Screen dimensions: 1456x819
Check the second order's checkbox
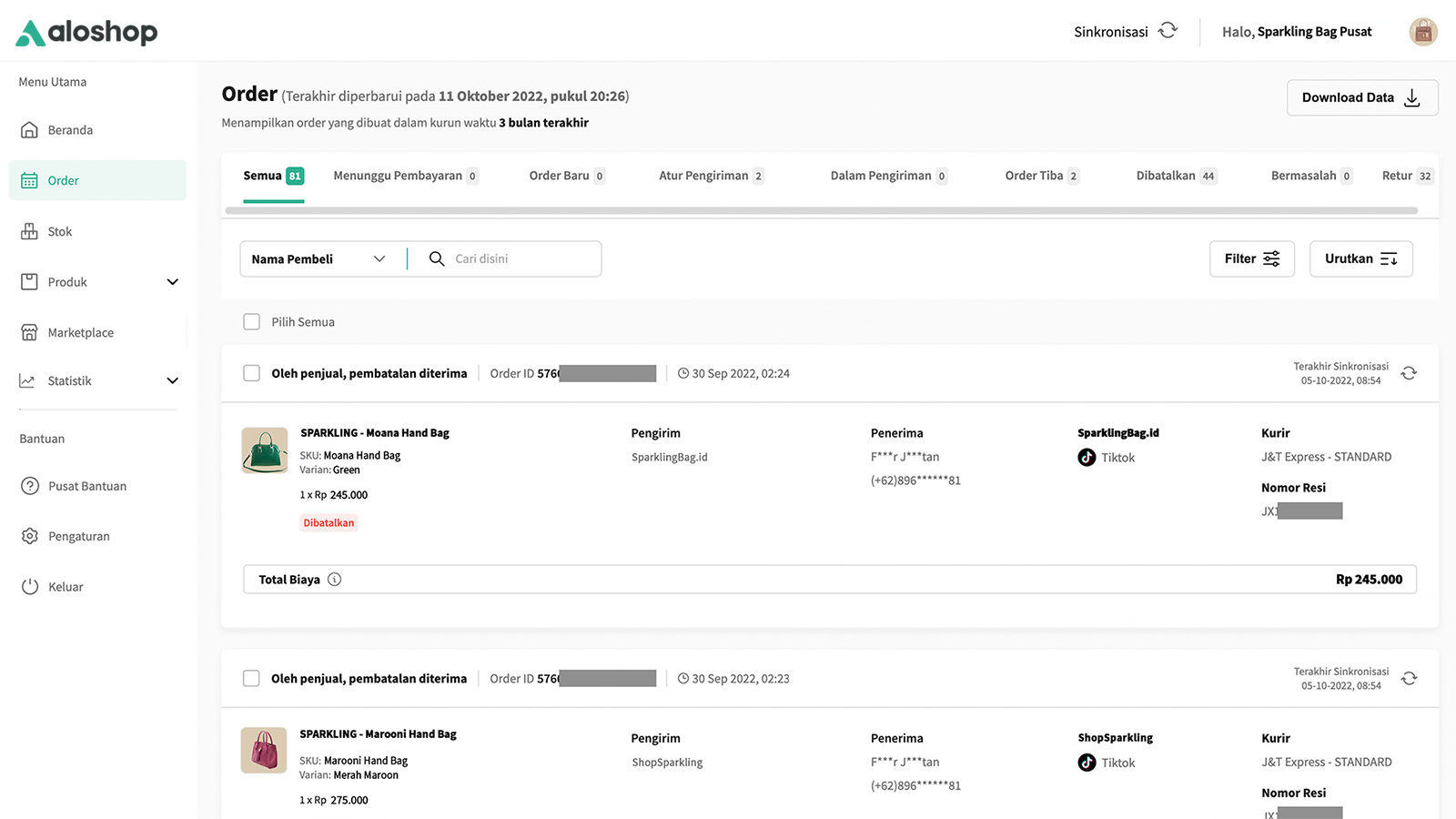tap(251, 678)
